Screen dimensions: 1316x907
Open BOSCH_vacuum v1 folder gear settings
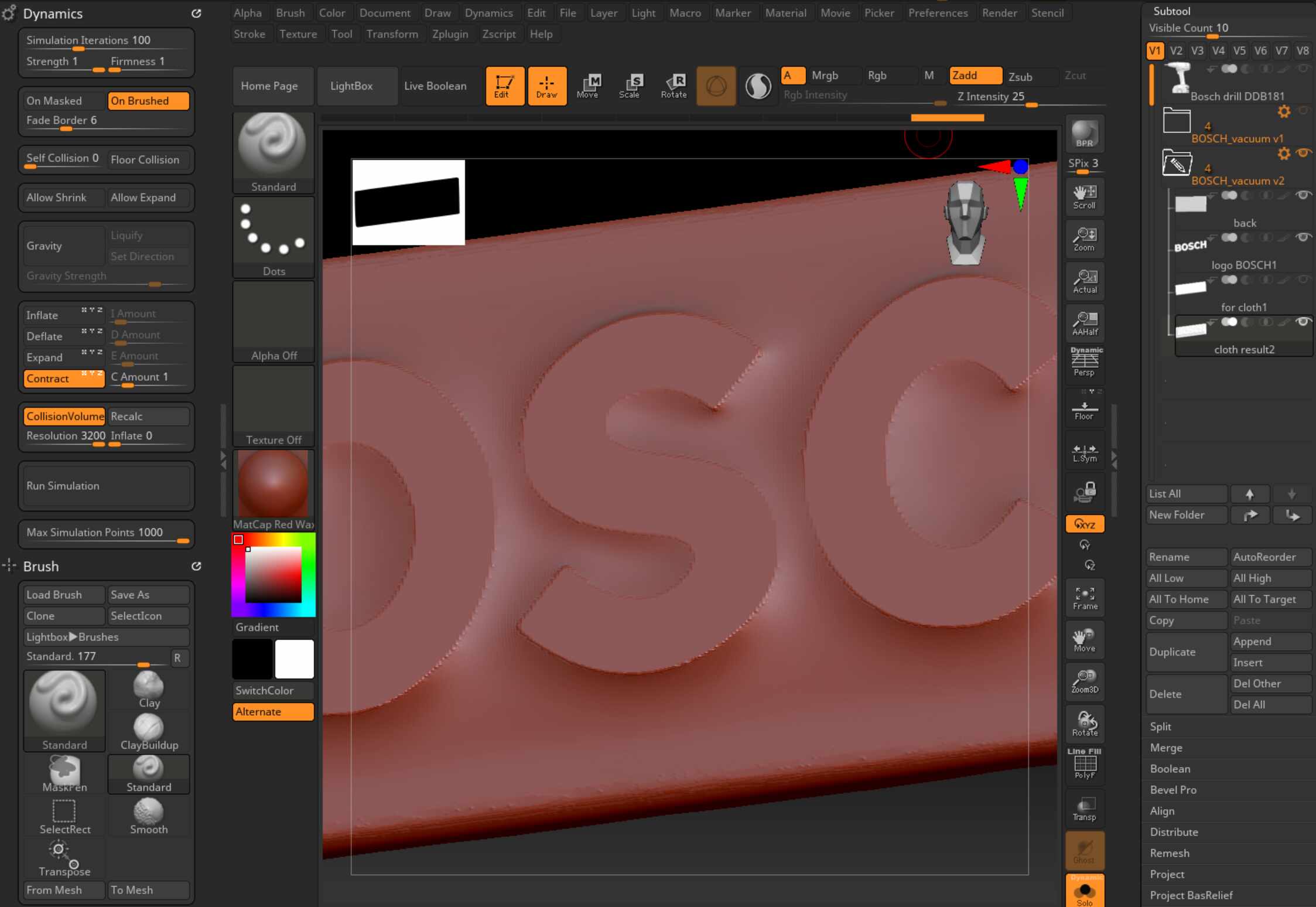1284,111
